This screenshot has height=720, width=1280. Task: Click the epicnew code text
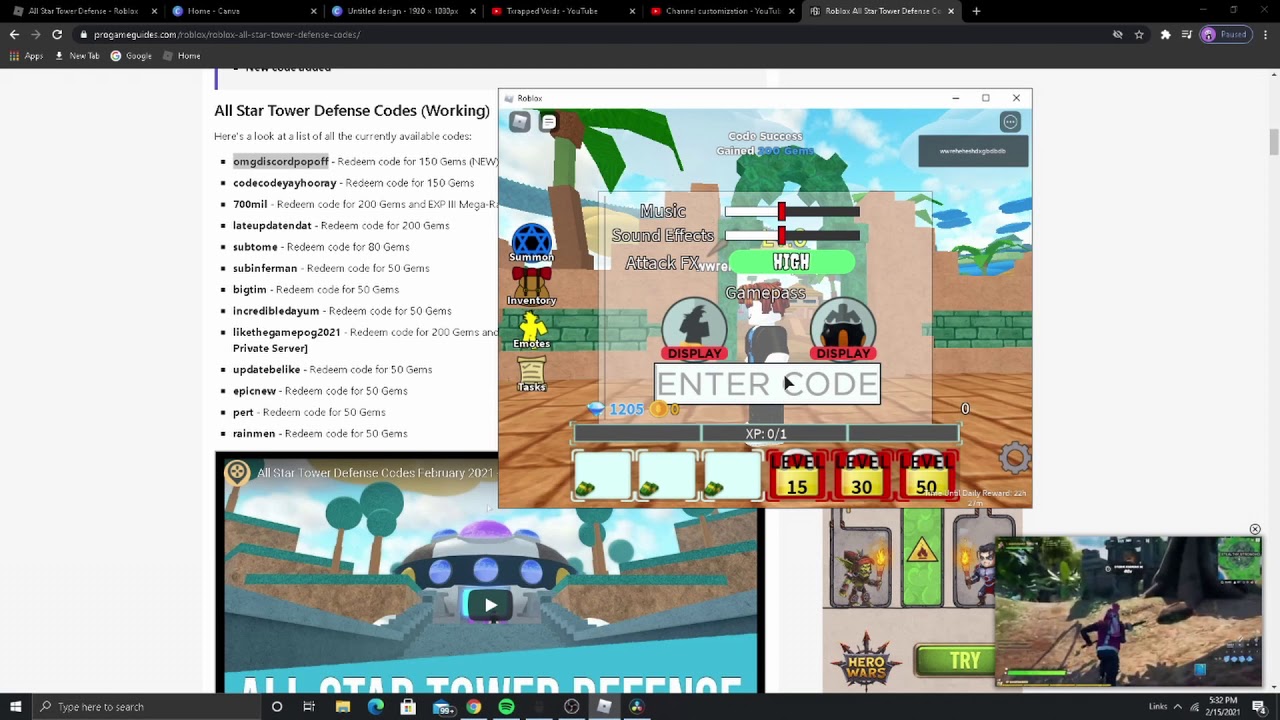tap(254, 391)
